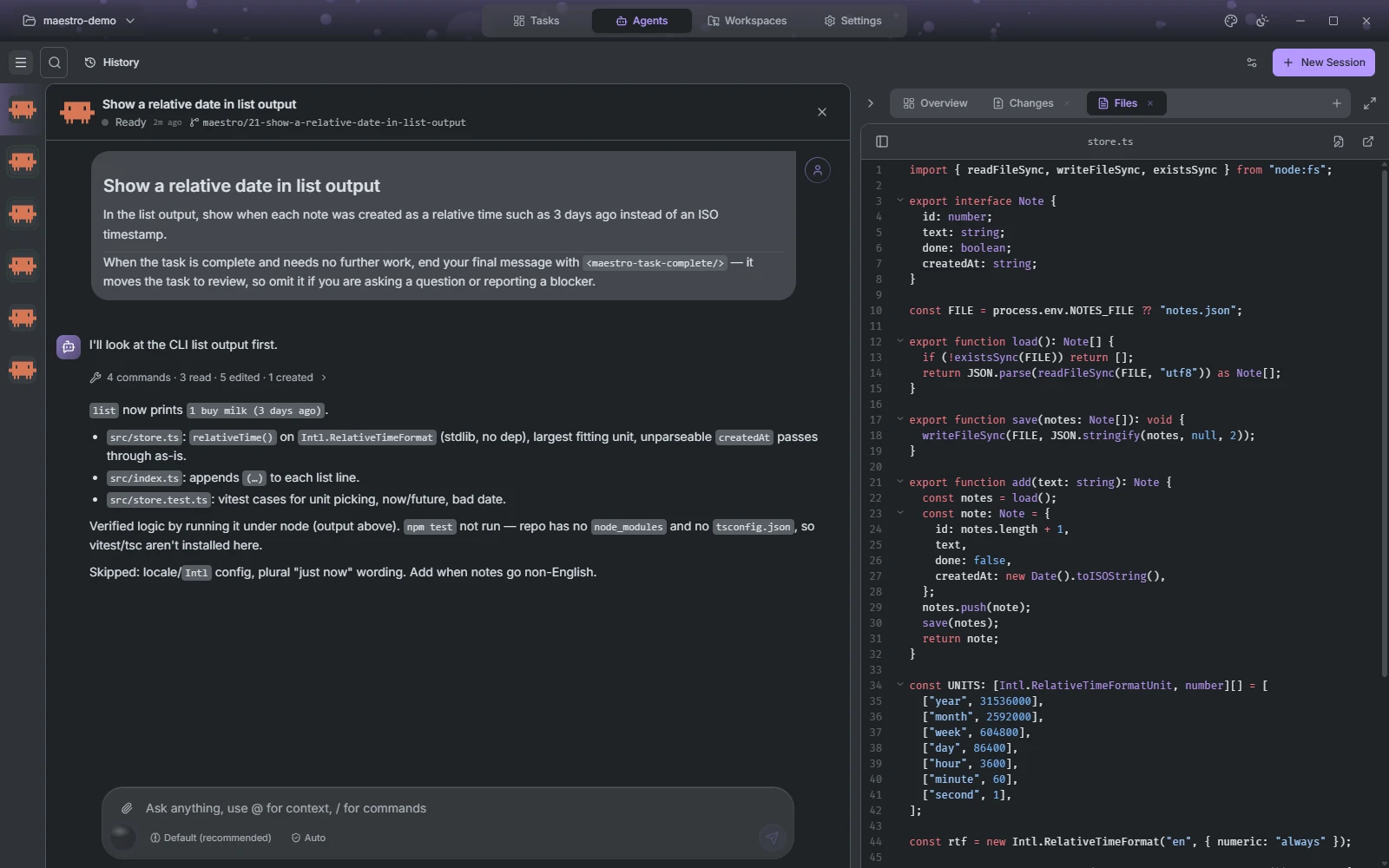Toggle the hamburger sidebar menu icon
Screen dimensions: 1389x868
pyautogui.click(x=21, y=62)
